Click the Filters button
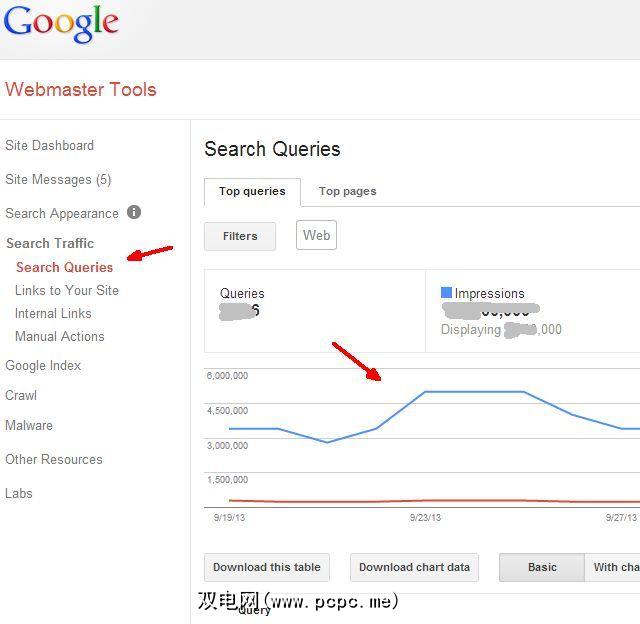The height and width of the screenshot is (624, 640). [x=240, y=236]
